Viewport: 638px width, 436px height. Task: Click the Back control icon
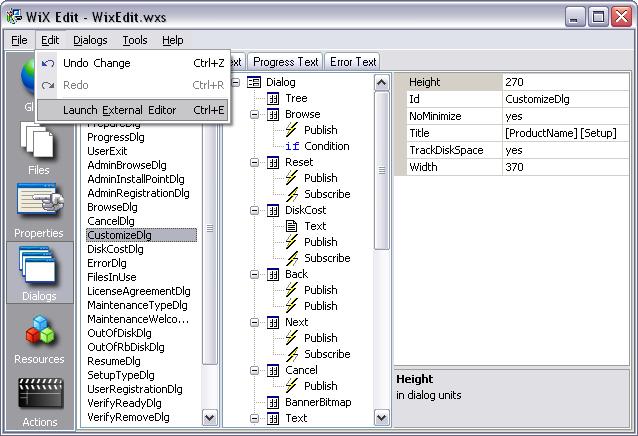(273, 274)
